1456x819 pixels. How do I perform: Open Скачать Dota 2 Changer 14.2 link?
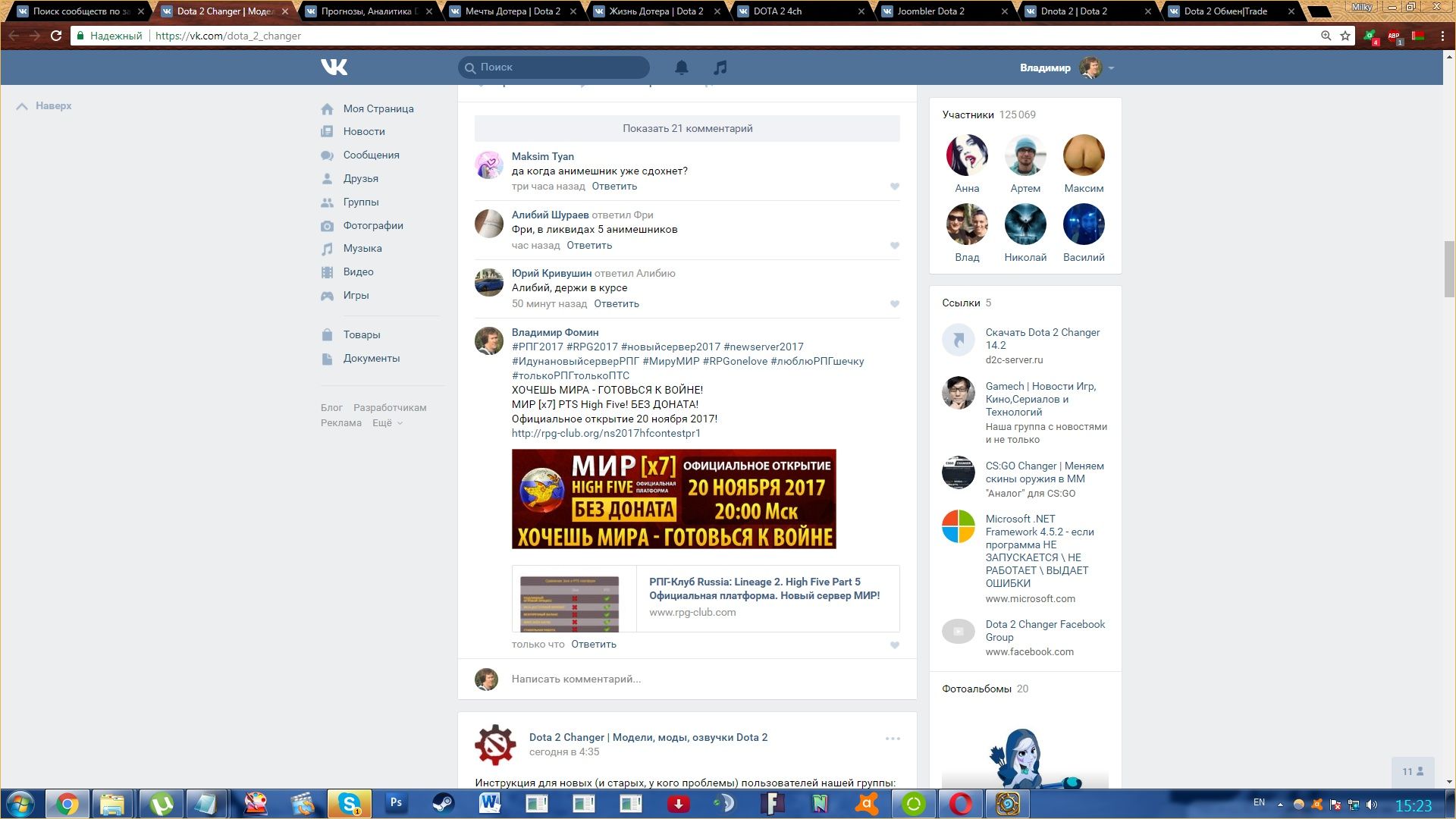(1043, 339)
